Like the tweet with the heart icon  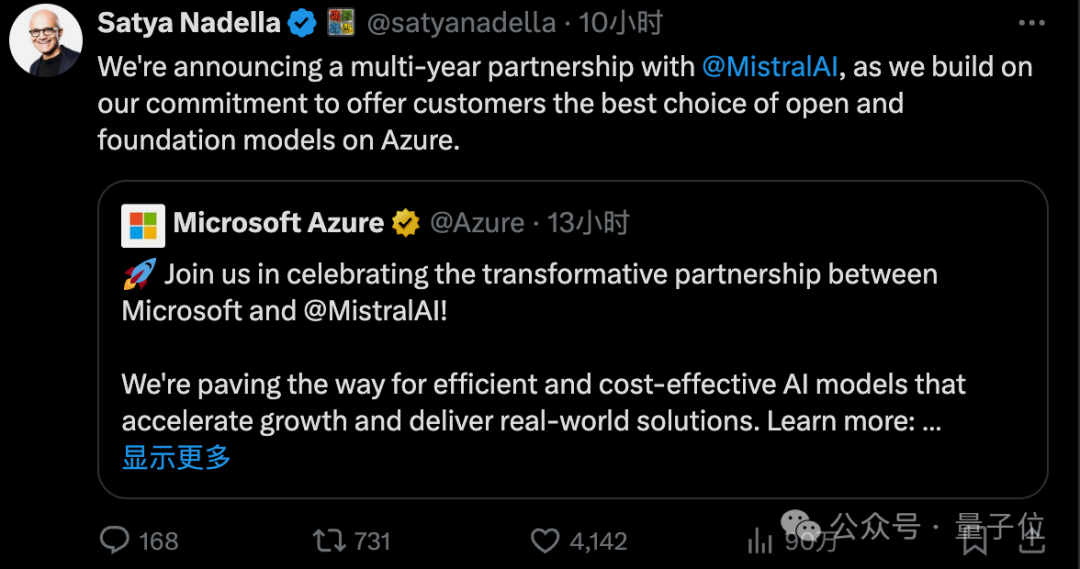click(545, 541)
